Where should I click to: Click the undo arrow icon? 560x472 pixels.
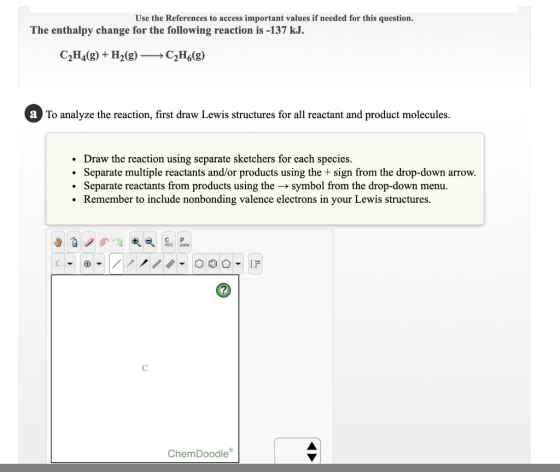click(x=104, y=242)
